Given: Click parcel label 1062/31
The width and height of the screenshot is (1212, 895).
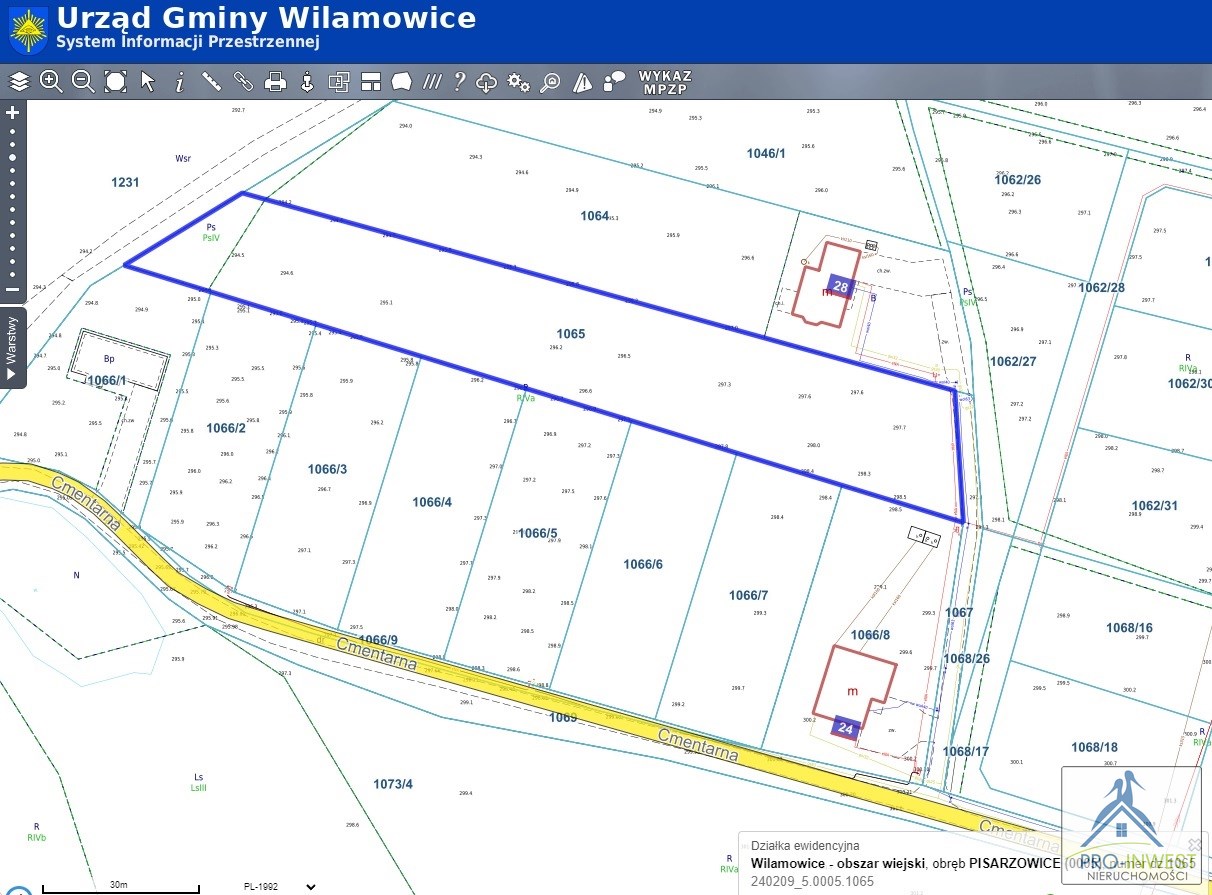Looking at the screenshot, I should [1155, 506].
